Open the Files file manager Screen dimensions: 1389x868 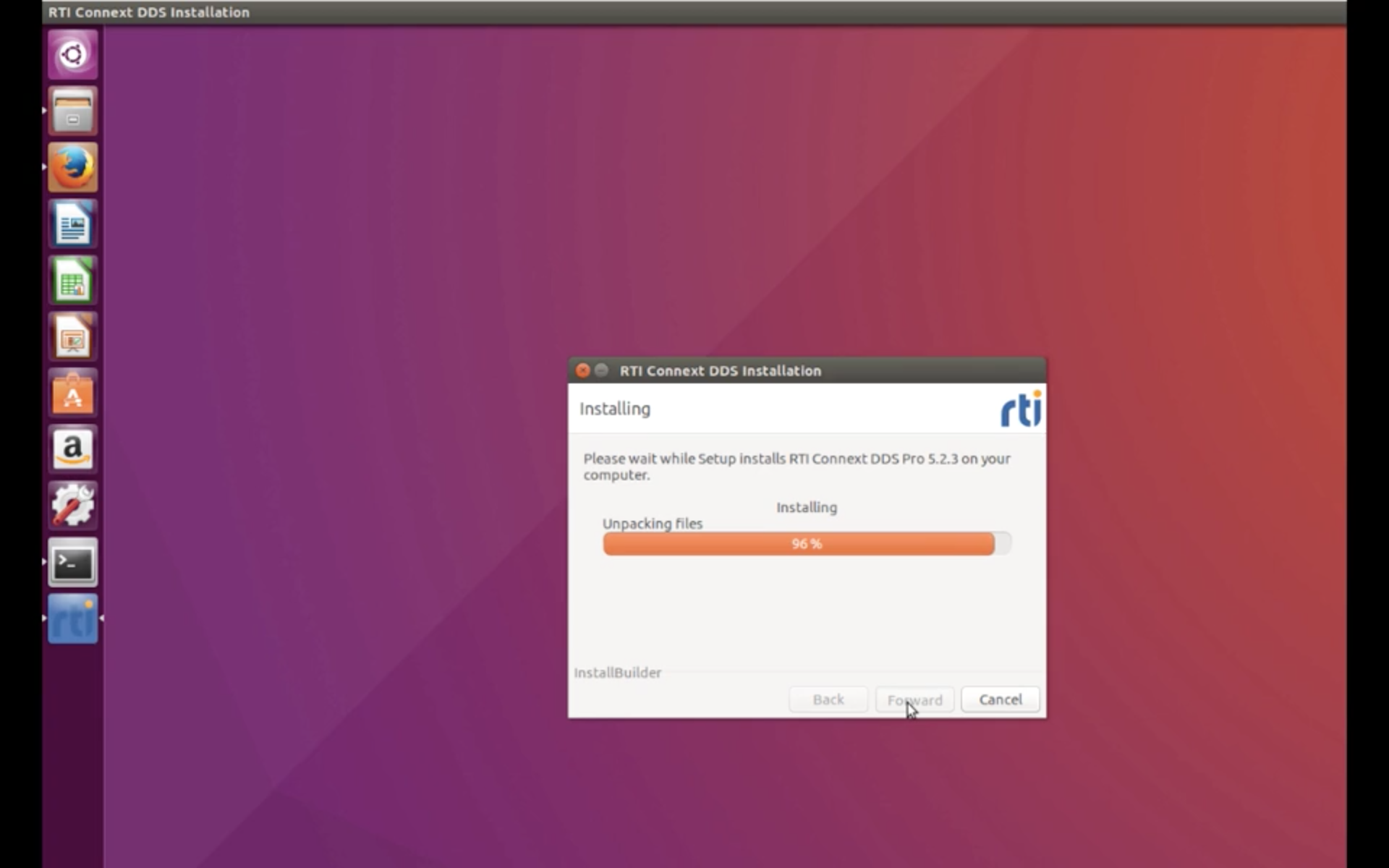click(x=72, y=111)
